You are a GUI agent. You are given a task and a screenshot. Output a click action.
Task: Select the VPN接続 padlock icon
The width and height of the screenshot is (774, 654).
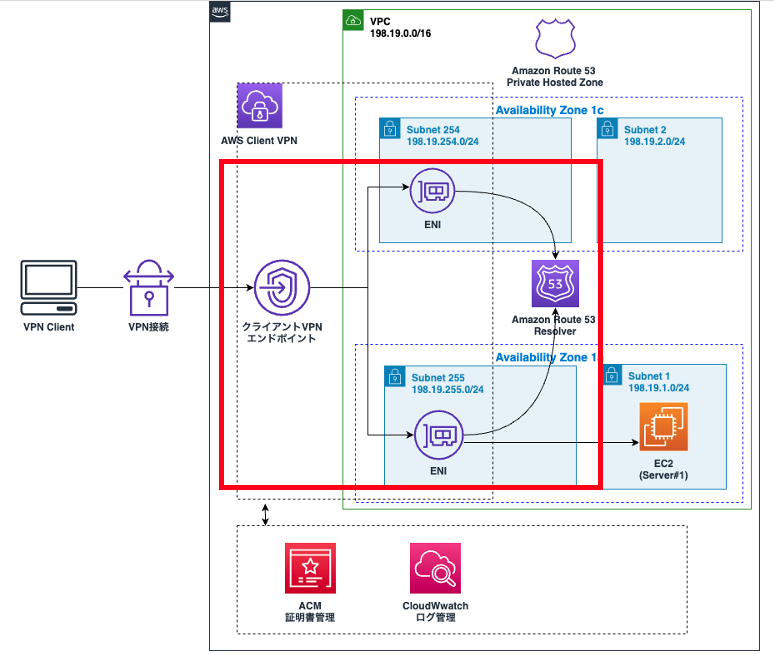pos(149,287)
